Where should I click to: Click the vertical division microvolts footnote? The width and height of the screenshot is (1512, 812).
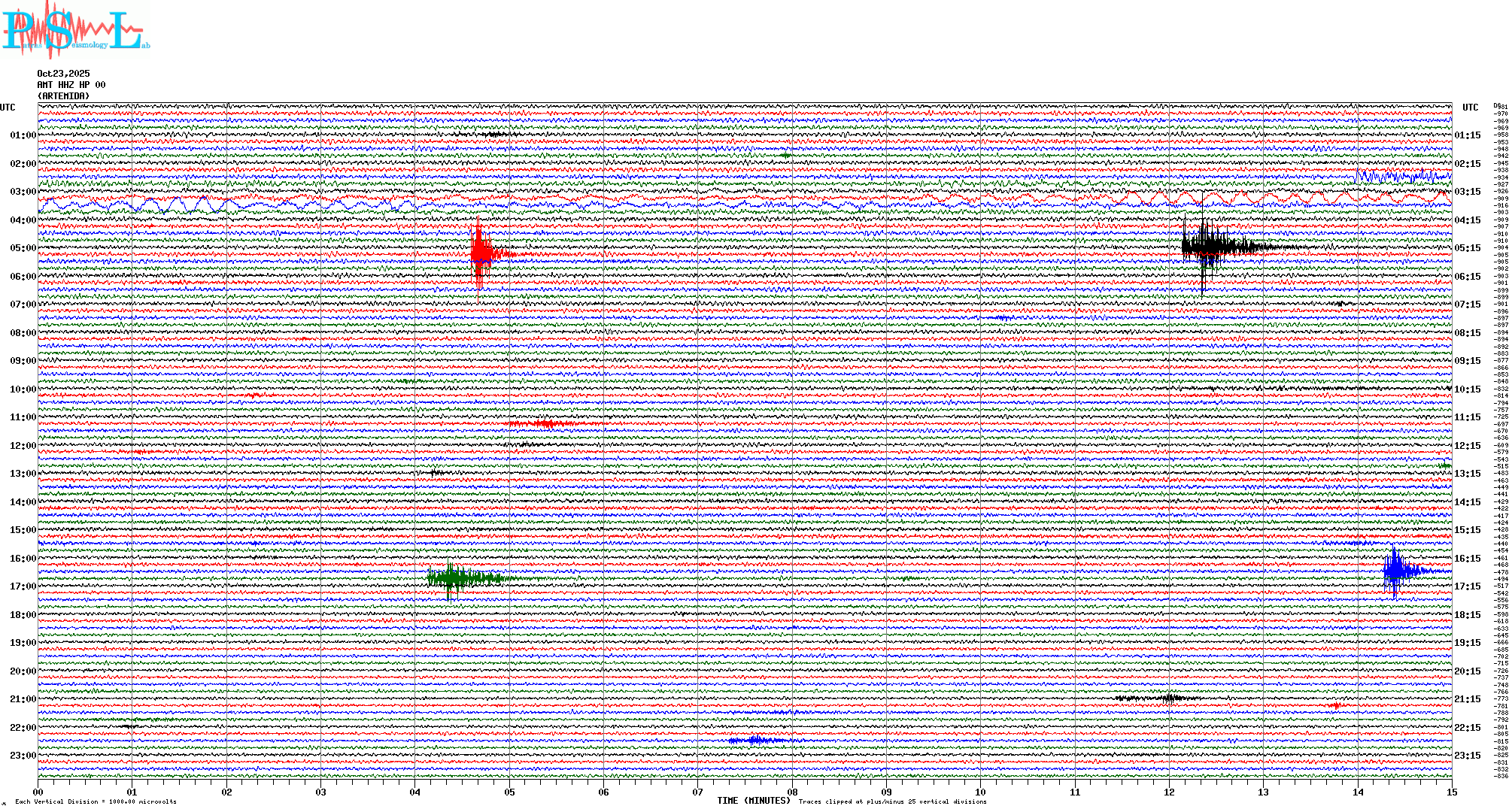[x=96, y=801]
